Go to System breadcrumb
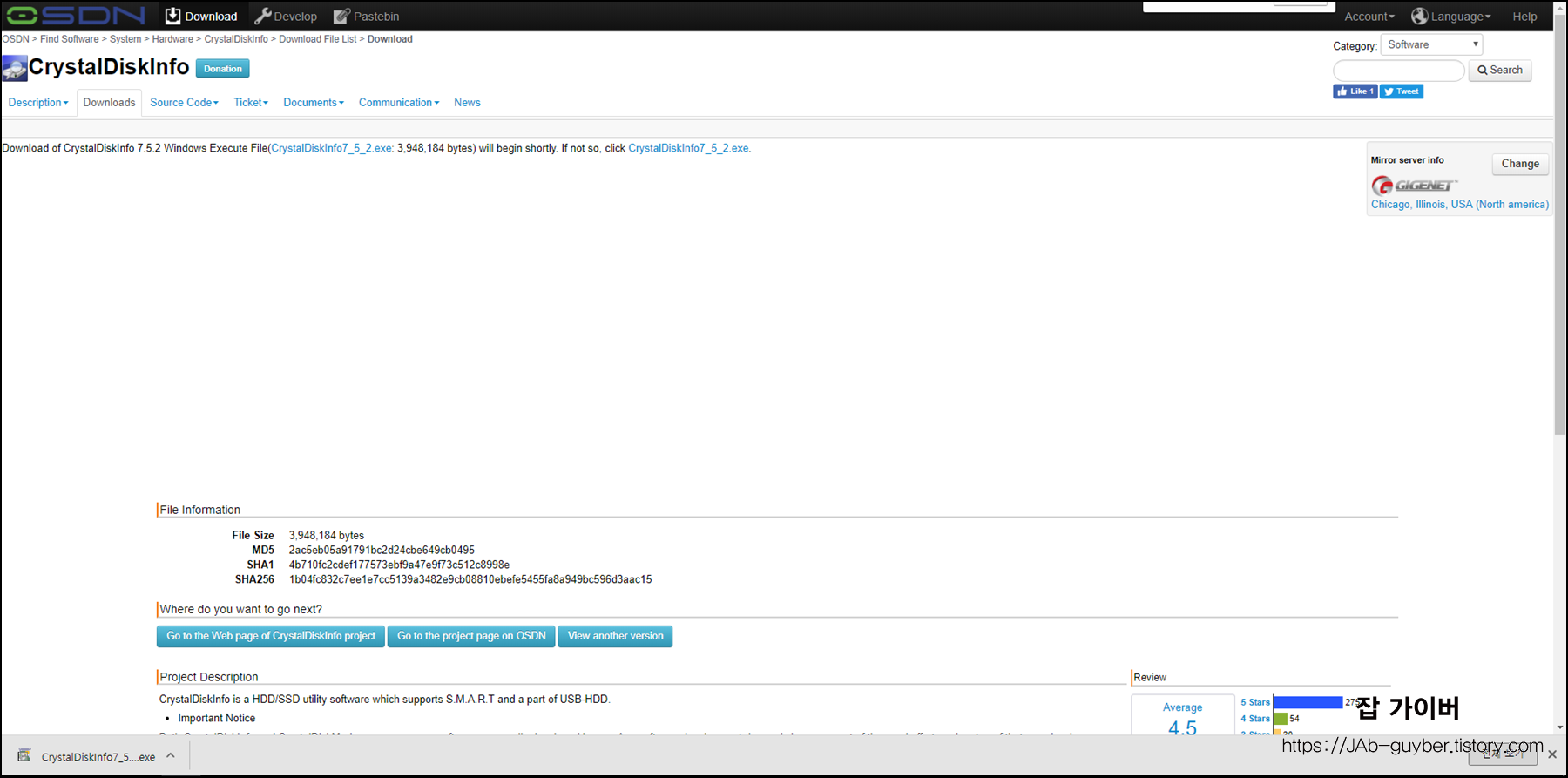Image resolution: width=1568 pixels, height=778 pixels. click(x=125, y=39)
